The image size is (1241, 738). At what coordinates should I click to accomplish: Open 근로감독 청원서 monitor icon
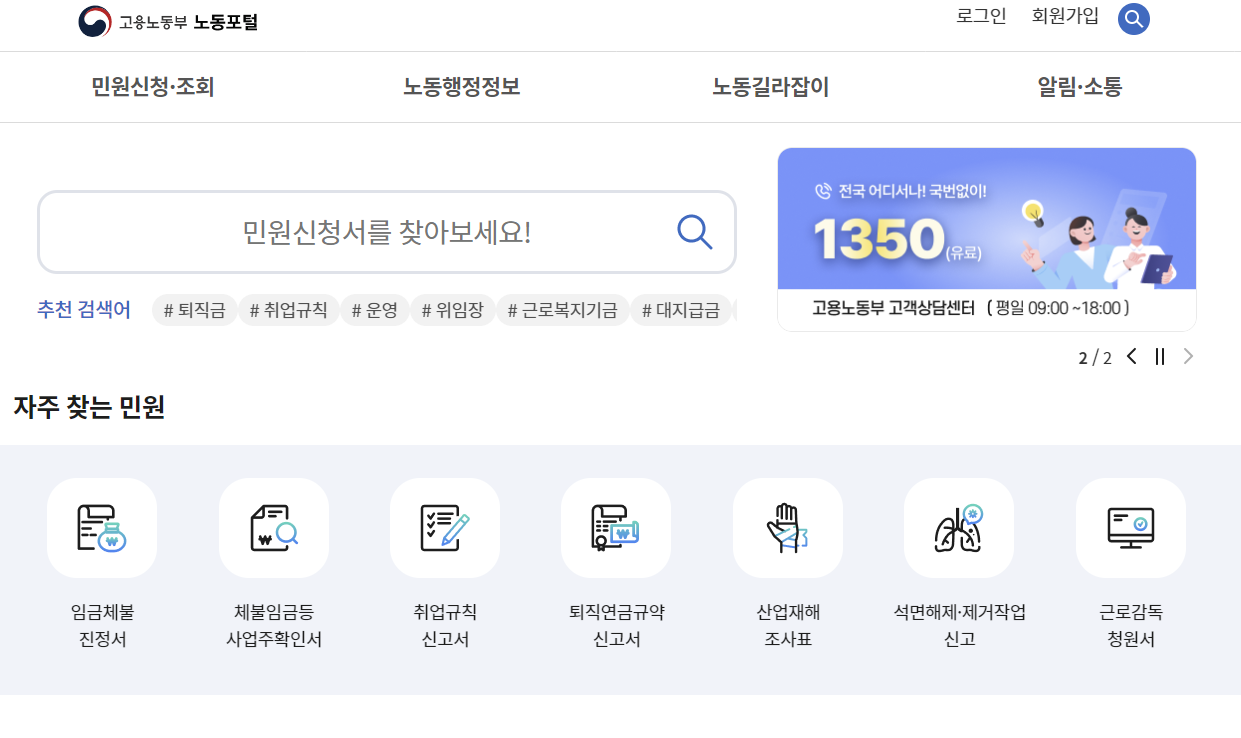pyautogui.click(x=1130, y=528)
